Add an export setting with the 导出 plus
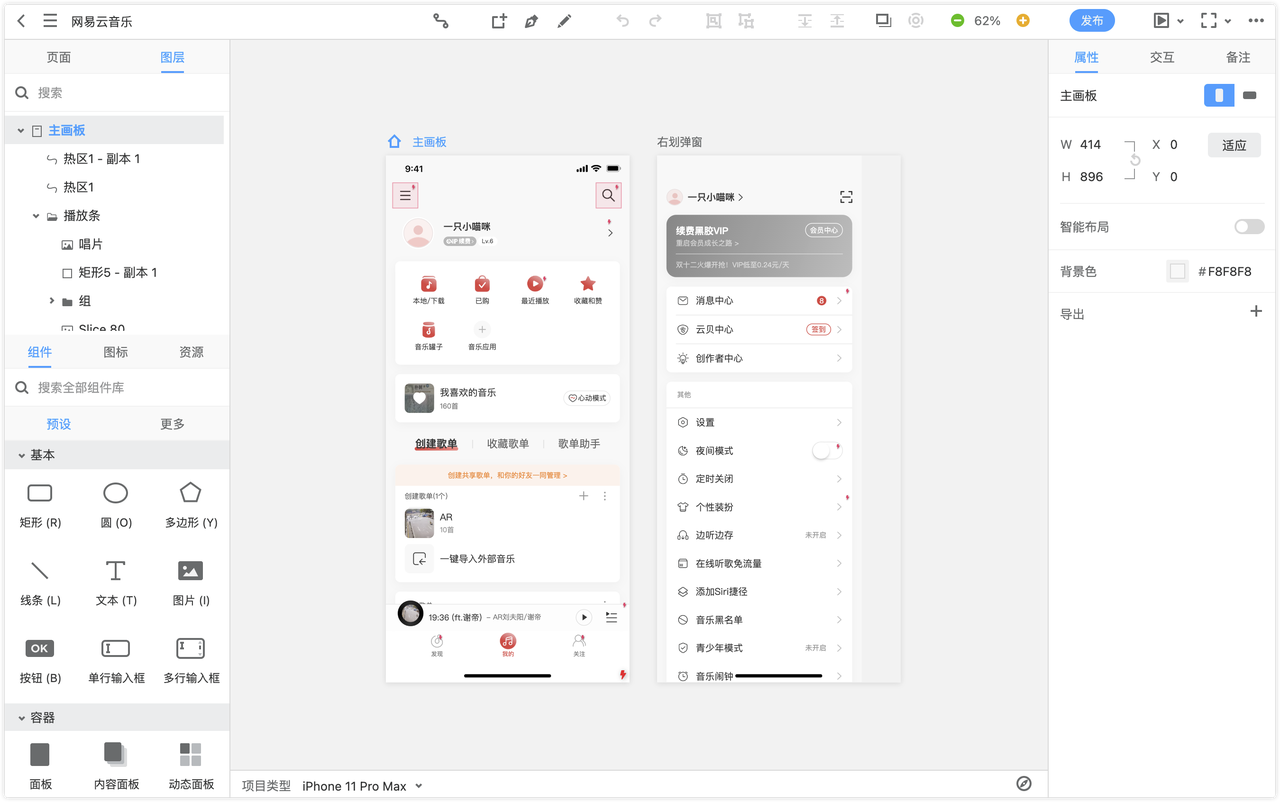 (x=1256, y=312)
